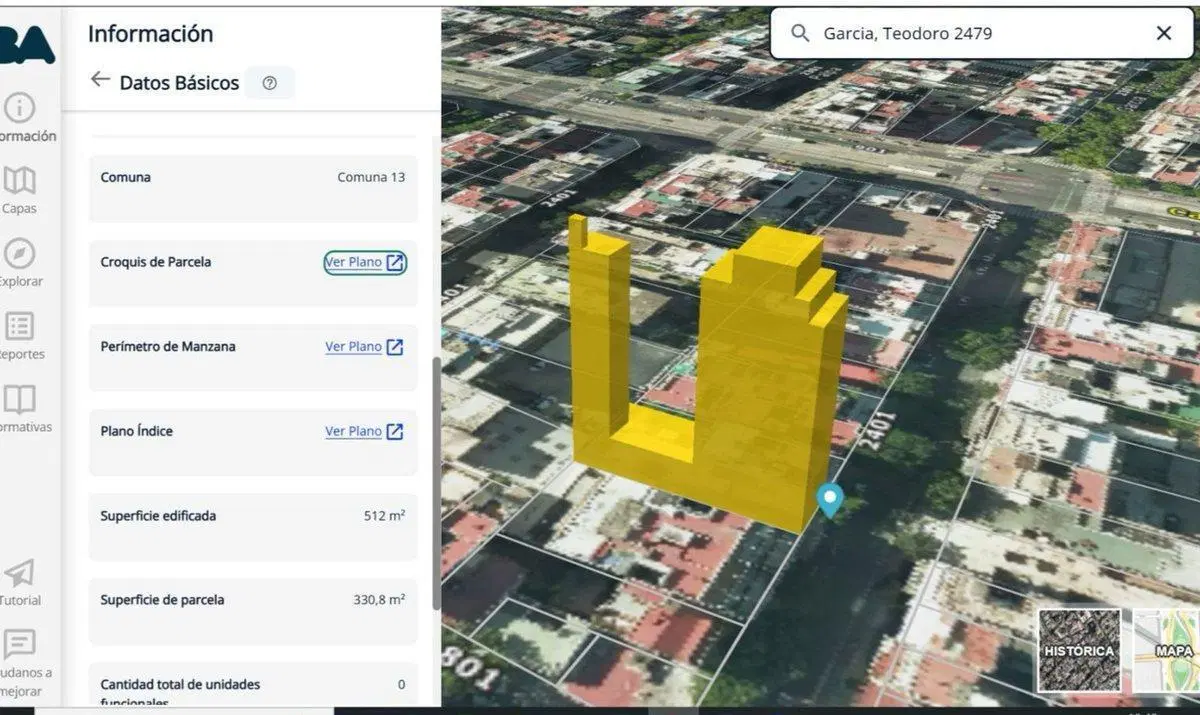Open external link icon for Plano Índice

(395, 431)
